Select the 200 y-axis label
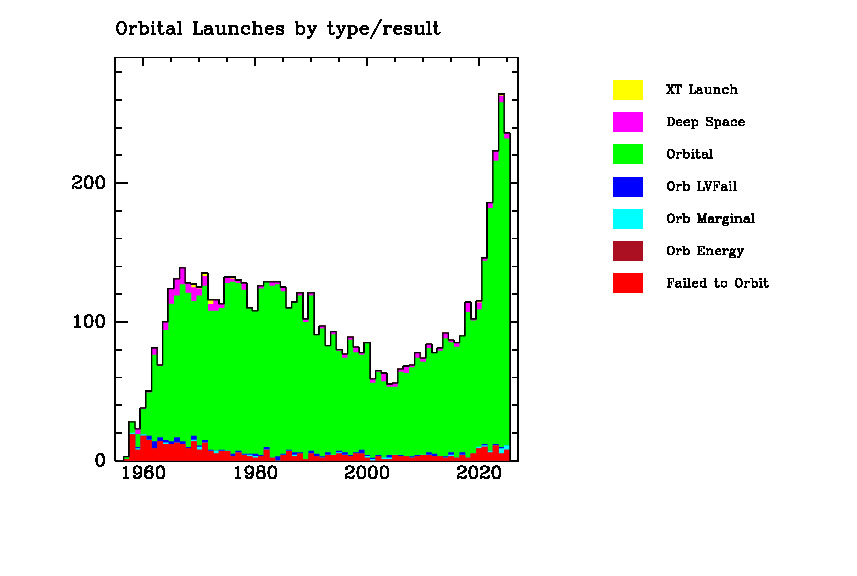857x576 pixels. pyautogui.click(x=86, y=183)
